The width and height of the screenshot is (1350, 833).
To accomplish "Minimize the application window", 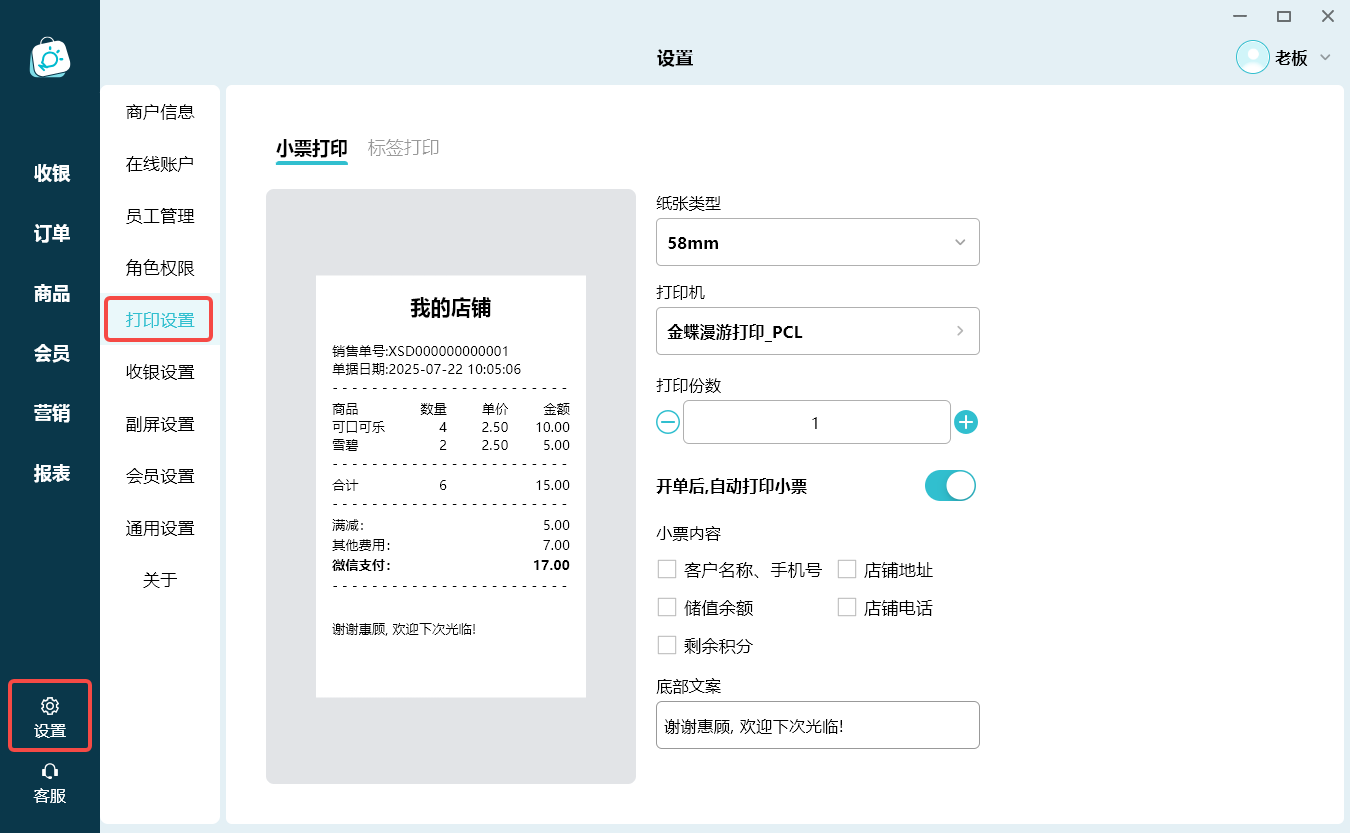I will click(x=1240, y=16).
